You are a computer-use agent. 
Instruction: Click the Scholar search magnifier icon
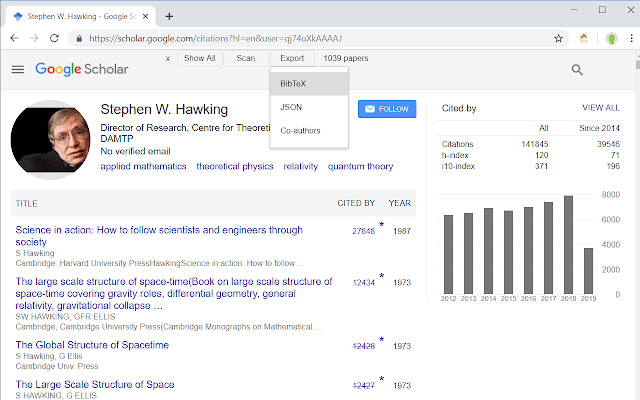pyautogui.click(x=577, y=69)
